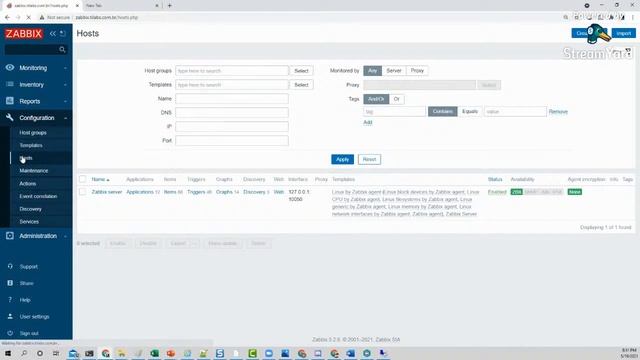Click the DNS filter input field

[x=232, y=112]
